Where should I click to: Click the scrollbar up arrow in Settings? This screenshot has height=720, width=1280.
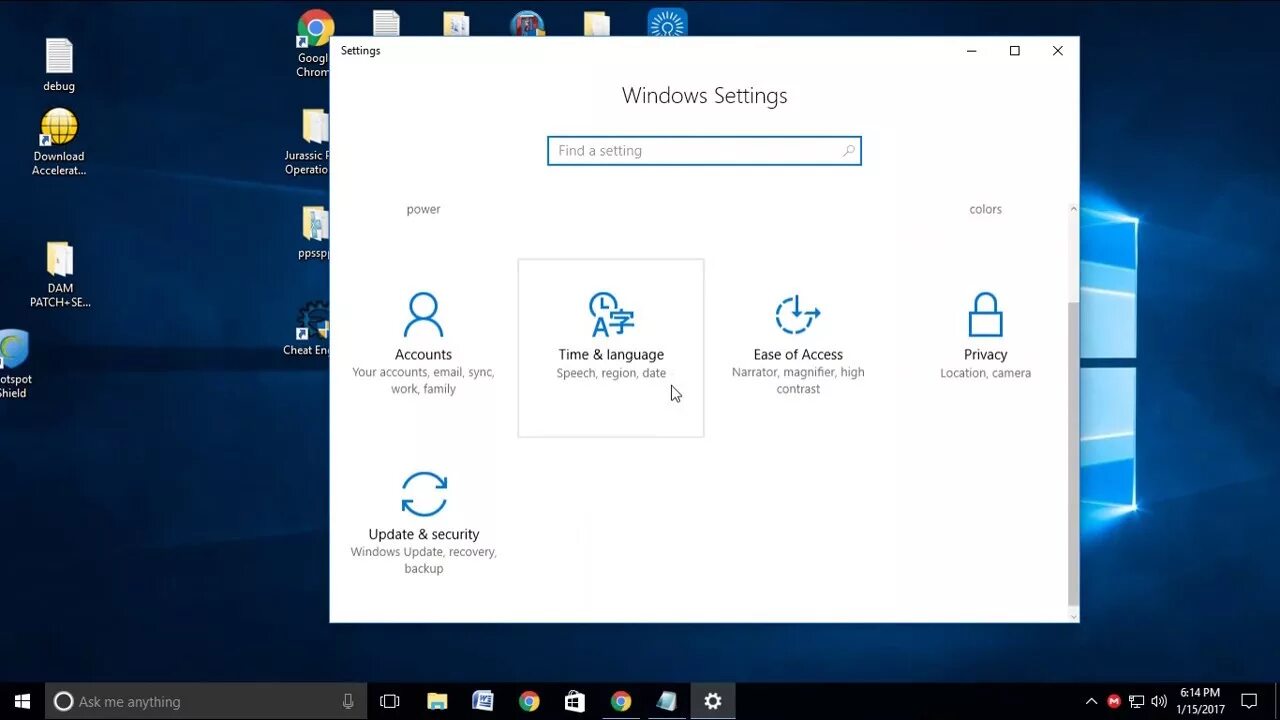pyautogui.click(x=1074, y=209)
